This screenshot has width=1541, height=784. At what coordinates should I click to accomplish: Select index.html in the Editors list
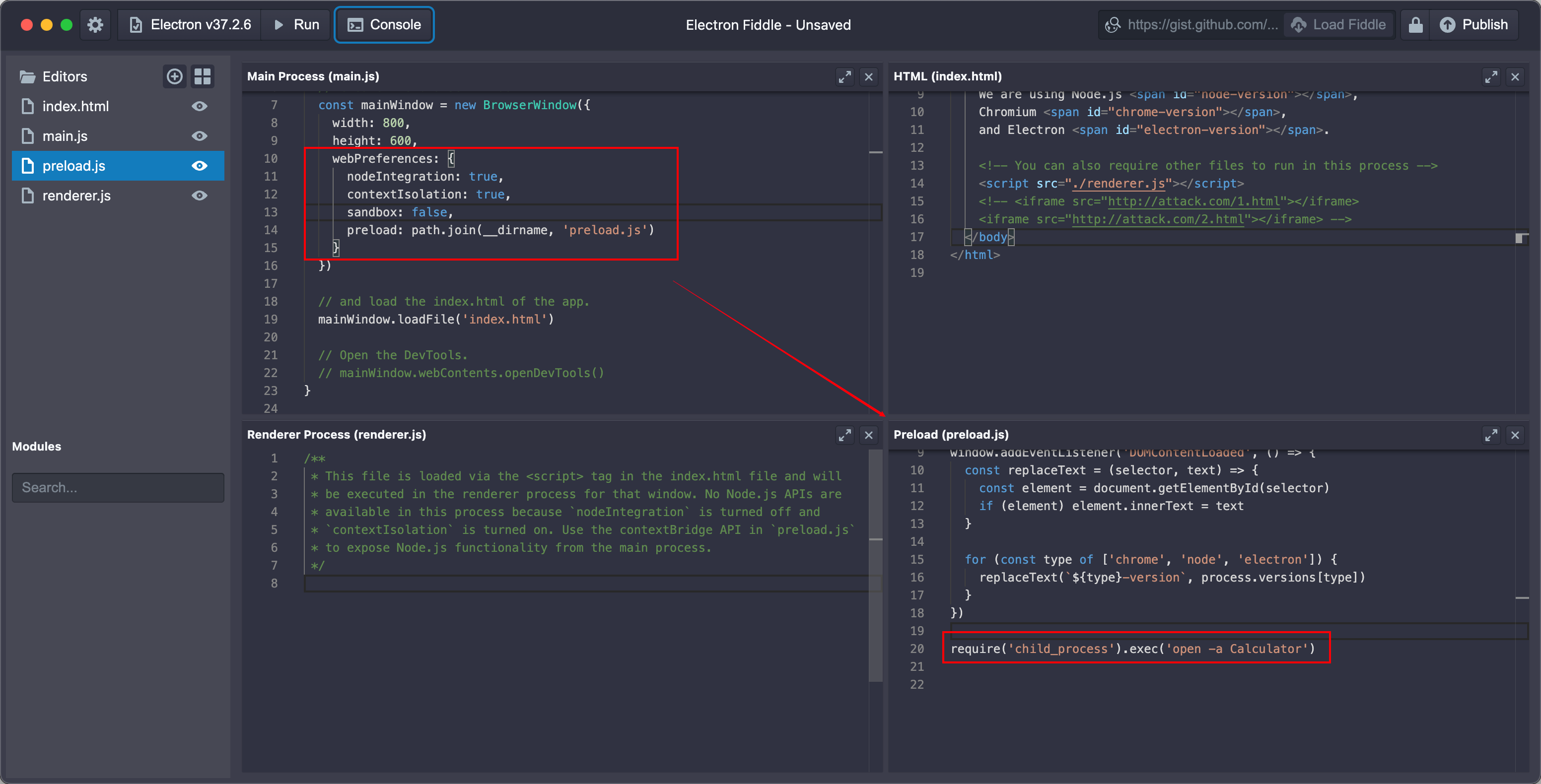[118, 107]
